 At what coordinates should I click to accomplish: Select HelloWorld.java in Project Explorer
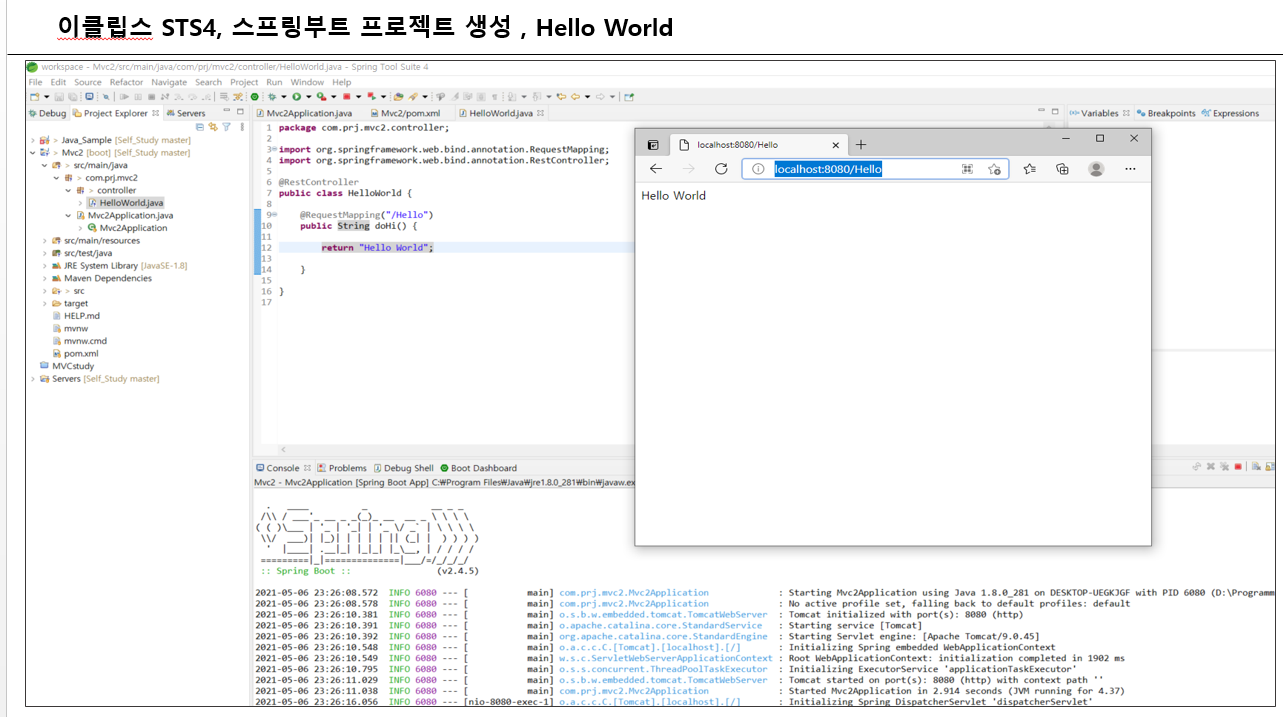tap(125, 203)
